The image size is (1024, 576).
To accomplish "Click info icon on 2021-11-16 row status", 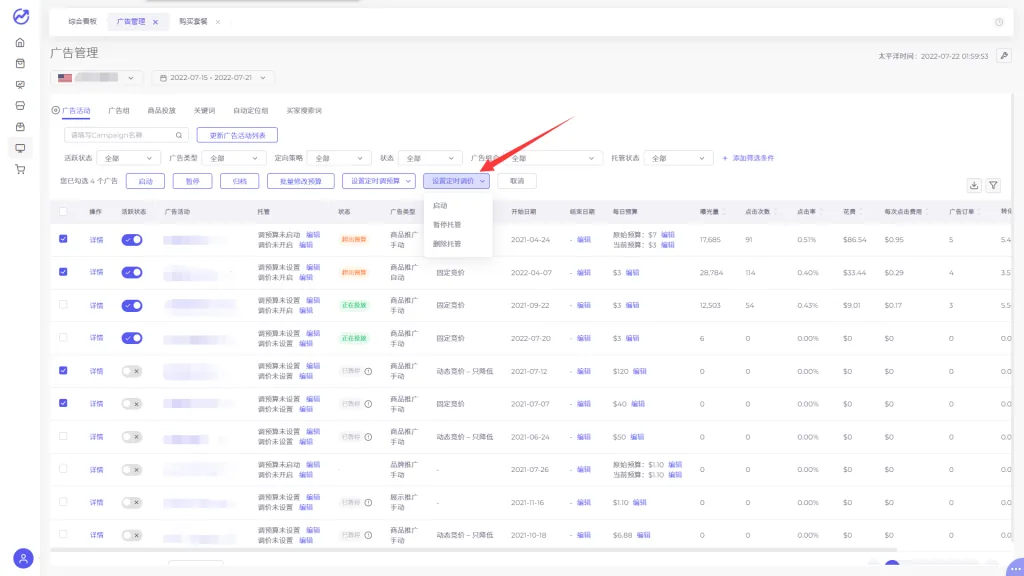I will (x=368, y=502).
